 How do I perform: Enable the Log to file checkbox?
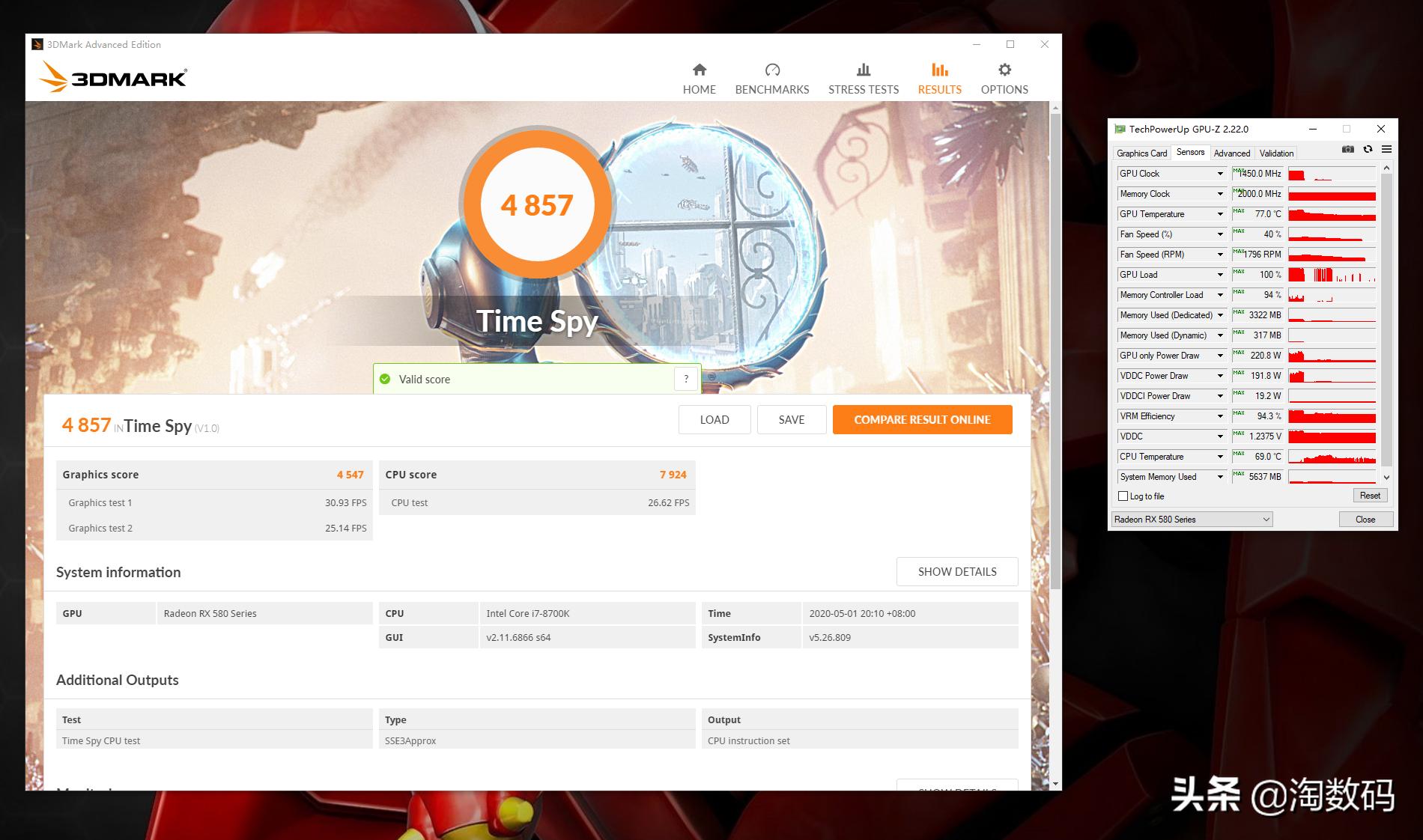click(x=1123, y=496)
